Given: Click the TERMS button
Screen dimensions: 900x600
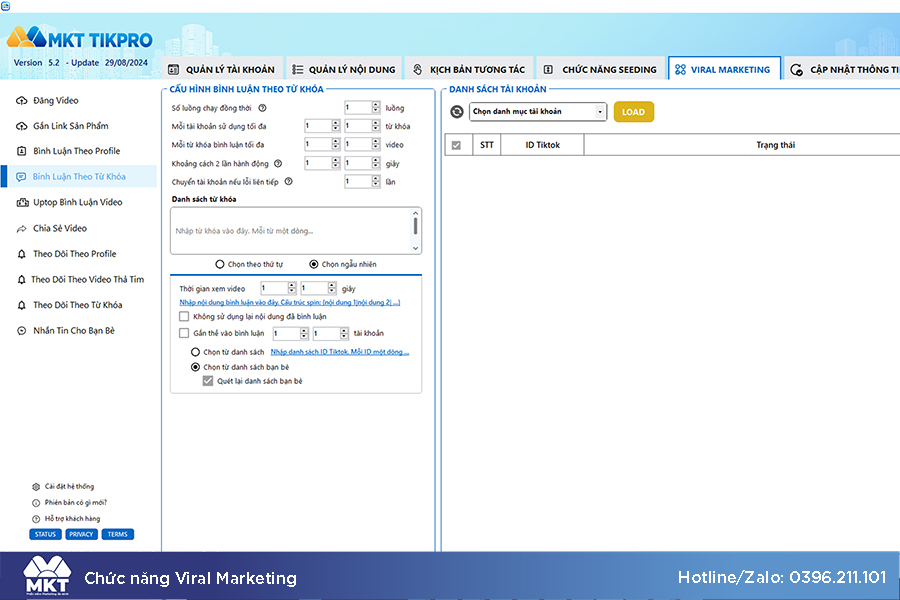Looking at the screenshot, I should [118, 535].
